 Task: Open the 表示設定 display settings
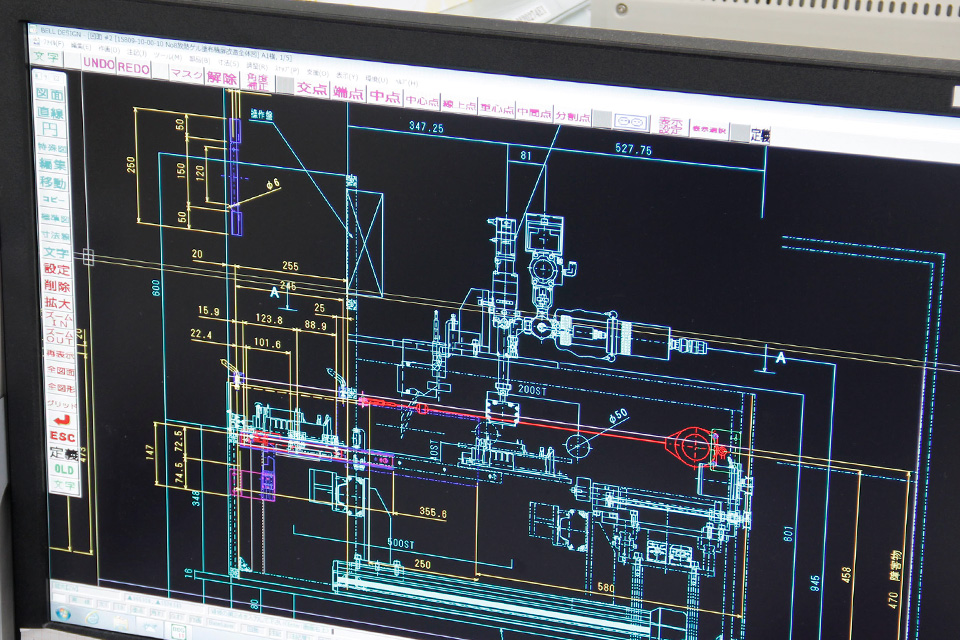click(670, 126)
